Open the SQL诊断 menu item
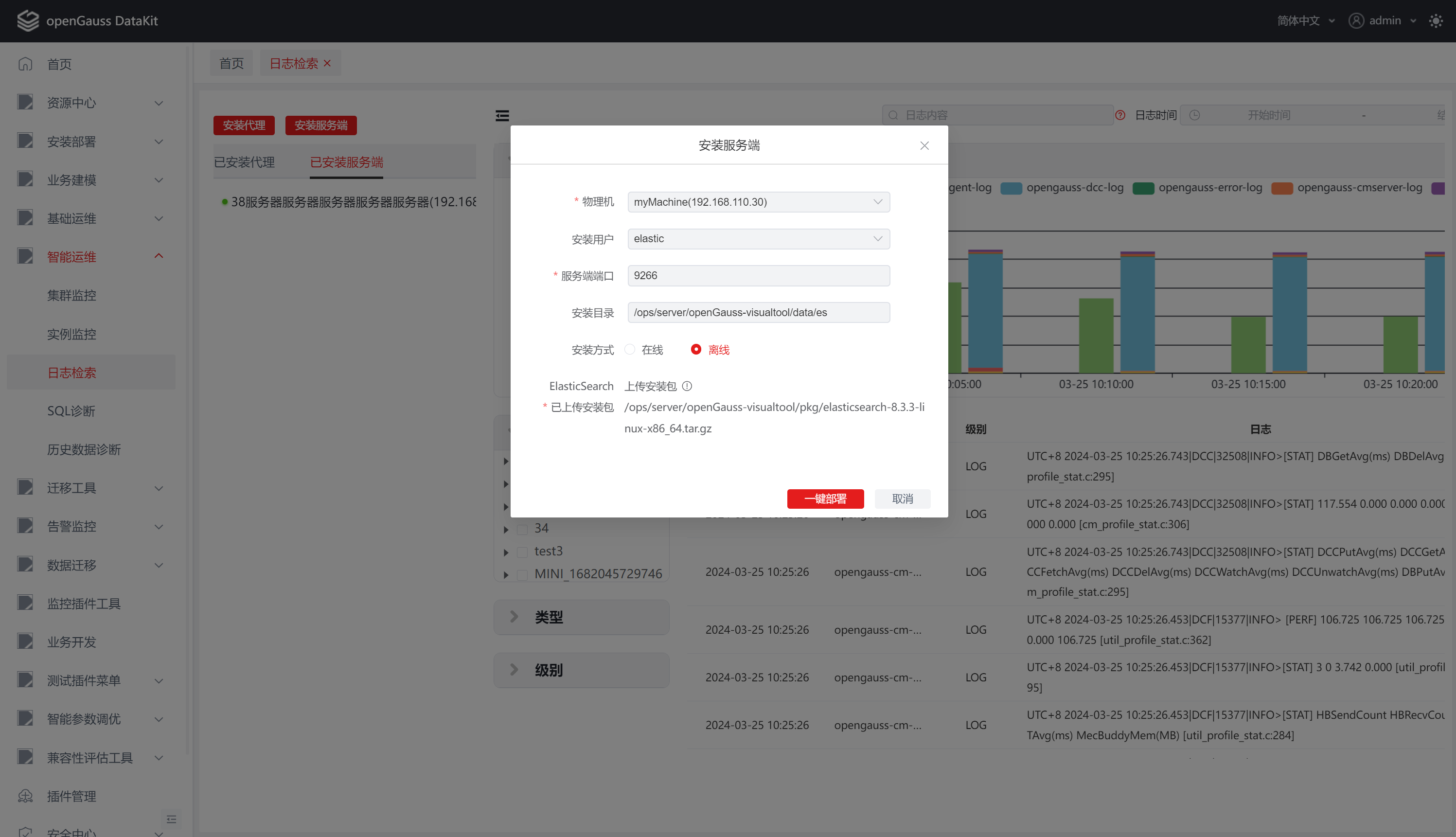Image resolution: width=1456 pixels, height=837 pixels. tap(71, 411)
